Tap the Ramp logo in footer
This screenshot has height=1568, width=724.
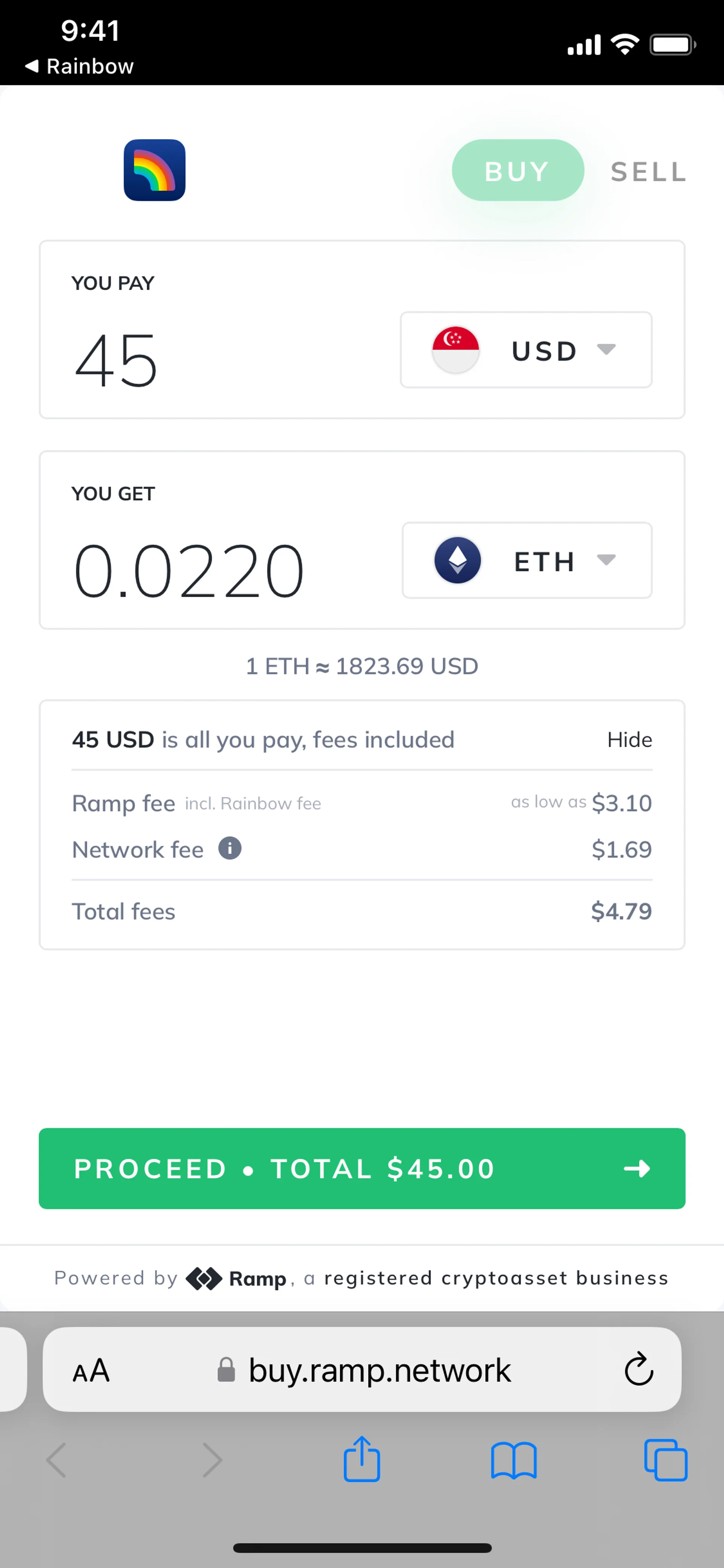click(236, 1278)
